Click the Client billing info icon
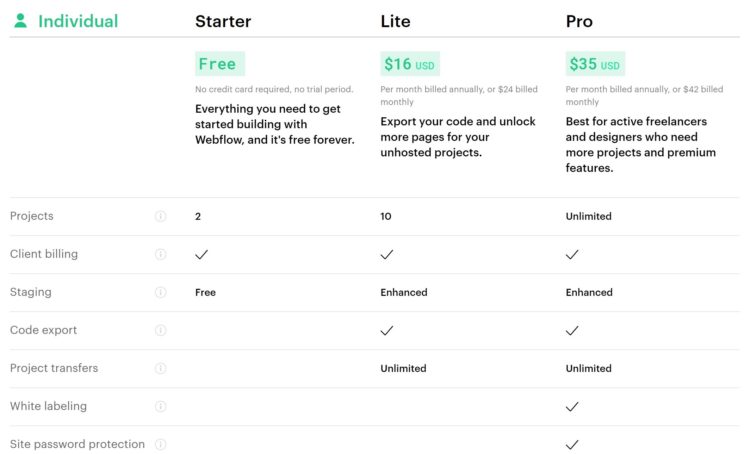The height and width of the screenshot is (454, 750). pyautogui.click(x=161, y=254)
